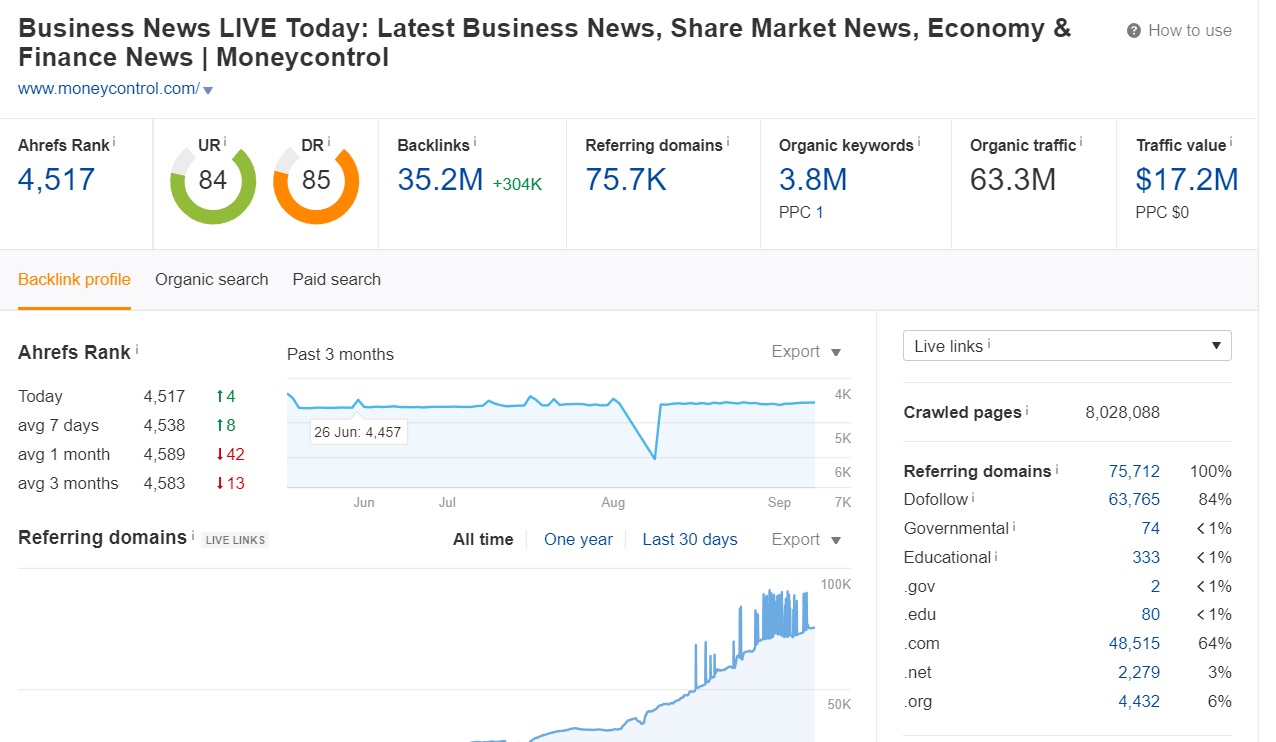1276x742 pixels.
Task: Click the Traffic value info icon
Action: coord(1231,142)
